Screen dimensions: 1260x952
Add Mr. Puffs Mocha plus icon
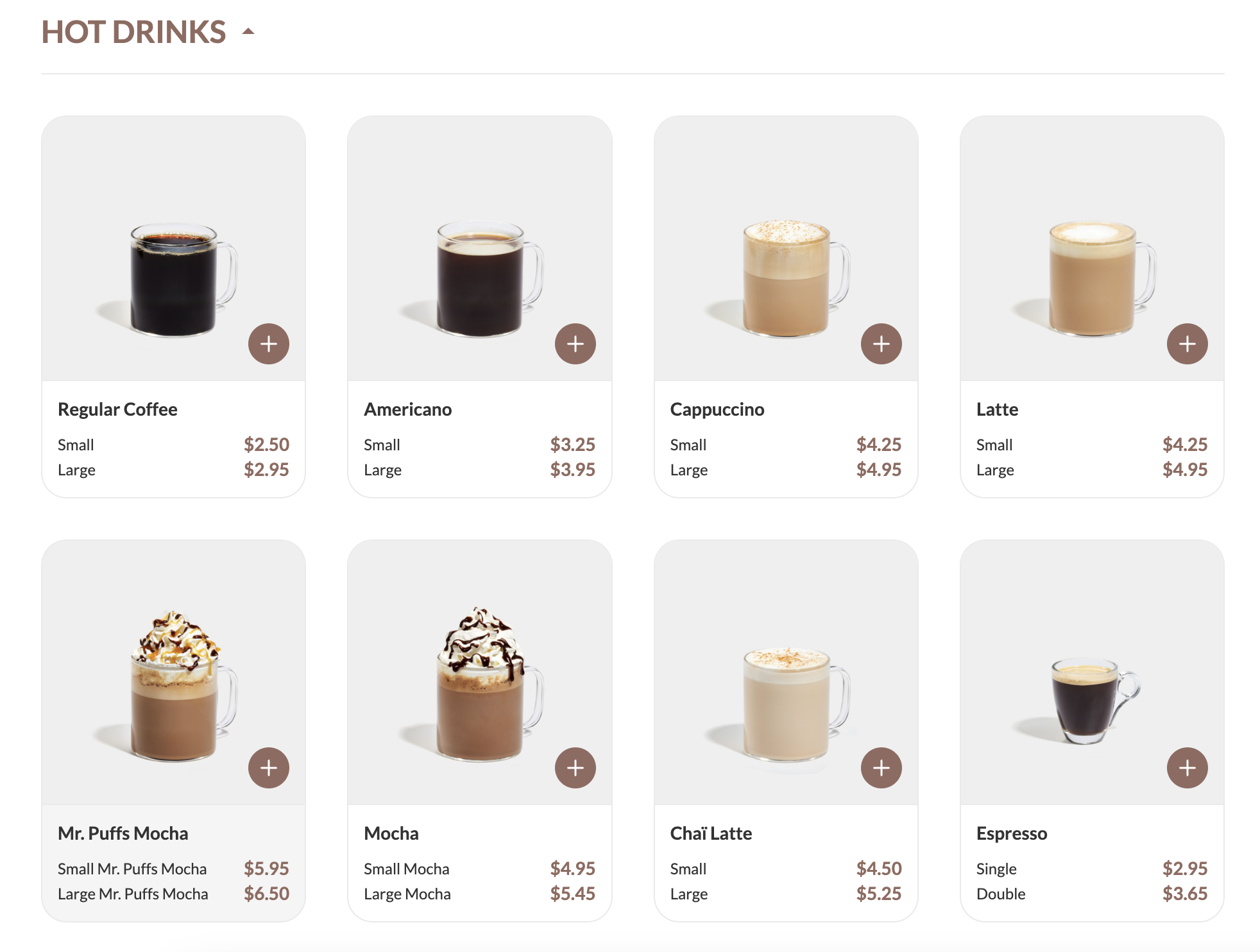(x=269, y=768)
